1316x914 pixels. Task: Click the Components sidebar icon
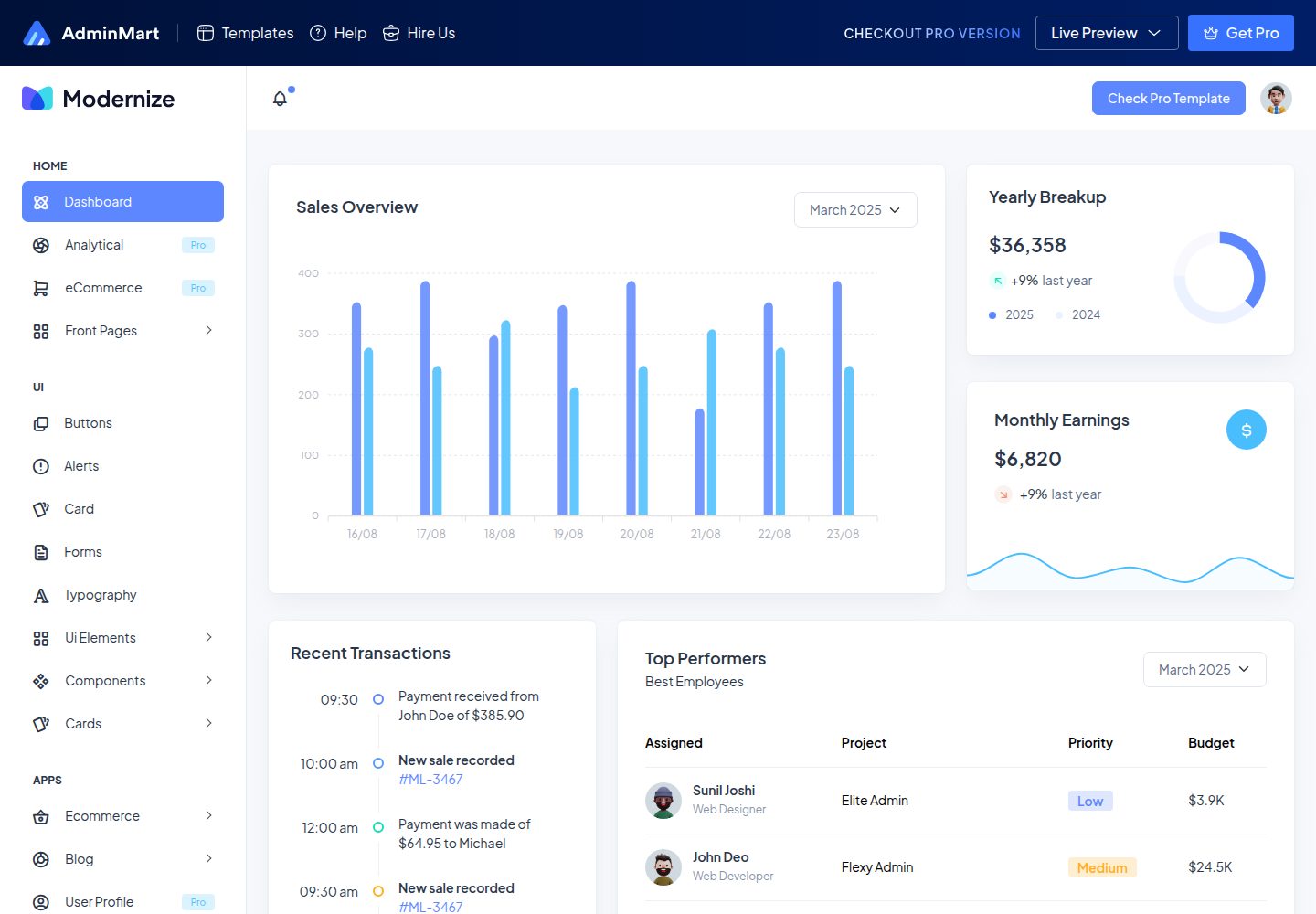tap(41, 681)
